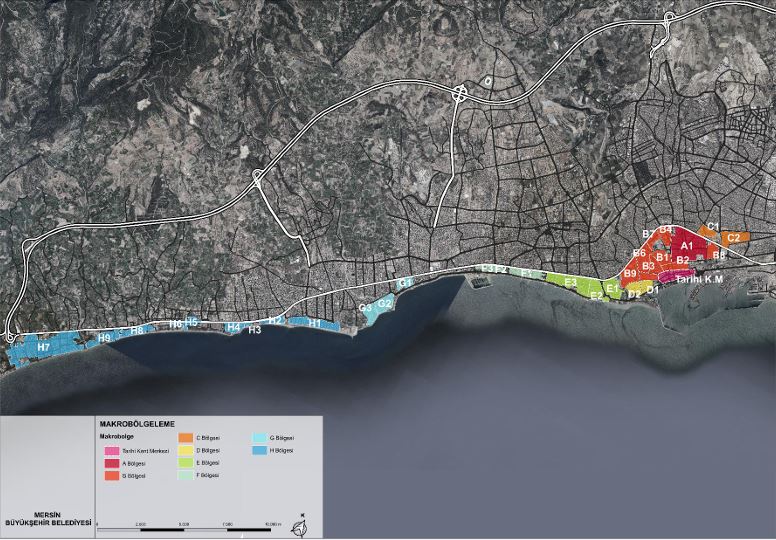The height and width of the screenshot is (540, 776).
Task: Click the D Bölgesi legend label
Action: (209, 451)
